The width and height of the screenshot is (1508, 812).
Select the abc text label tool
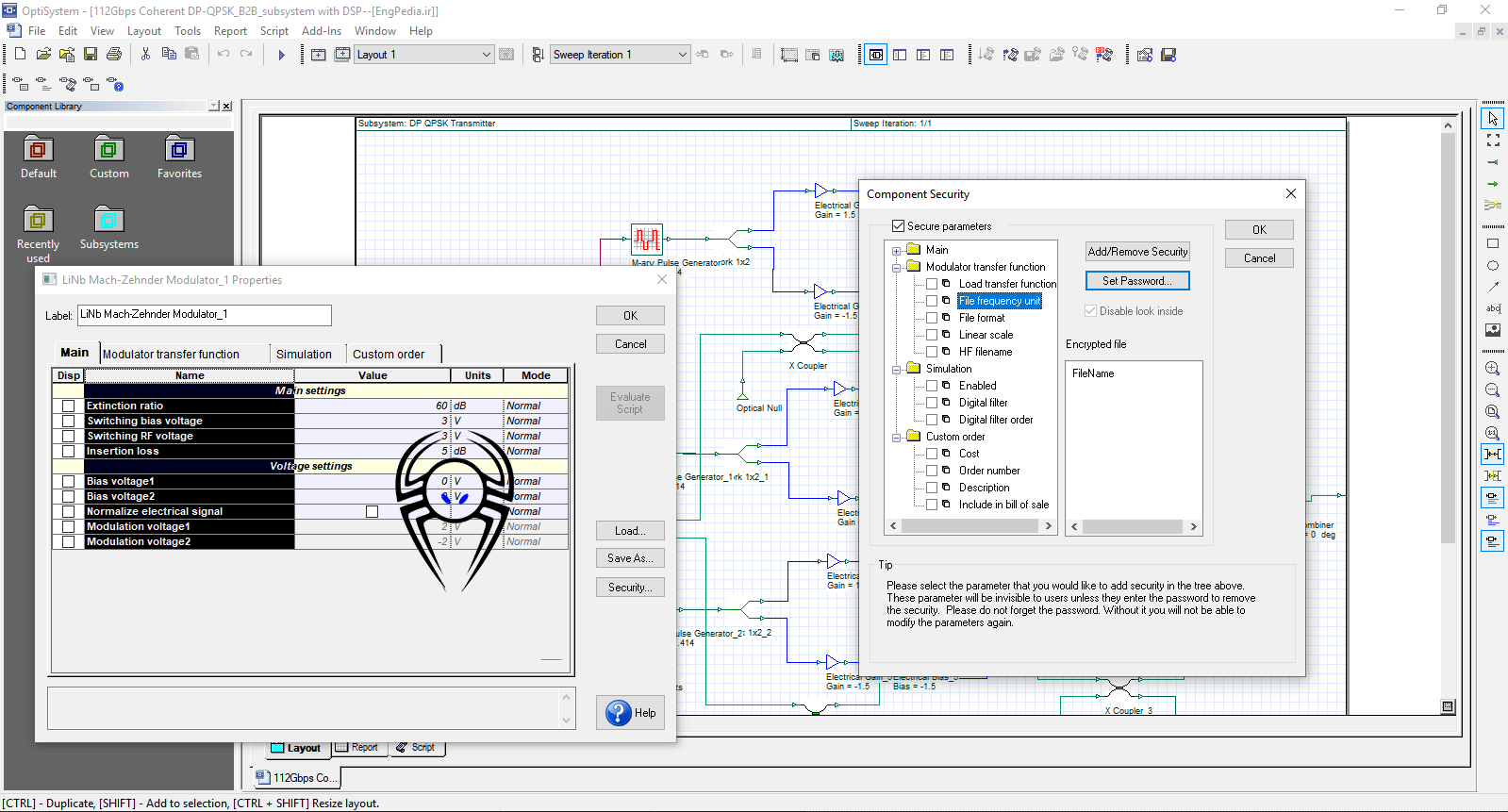pos(1493,308)
